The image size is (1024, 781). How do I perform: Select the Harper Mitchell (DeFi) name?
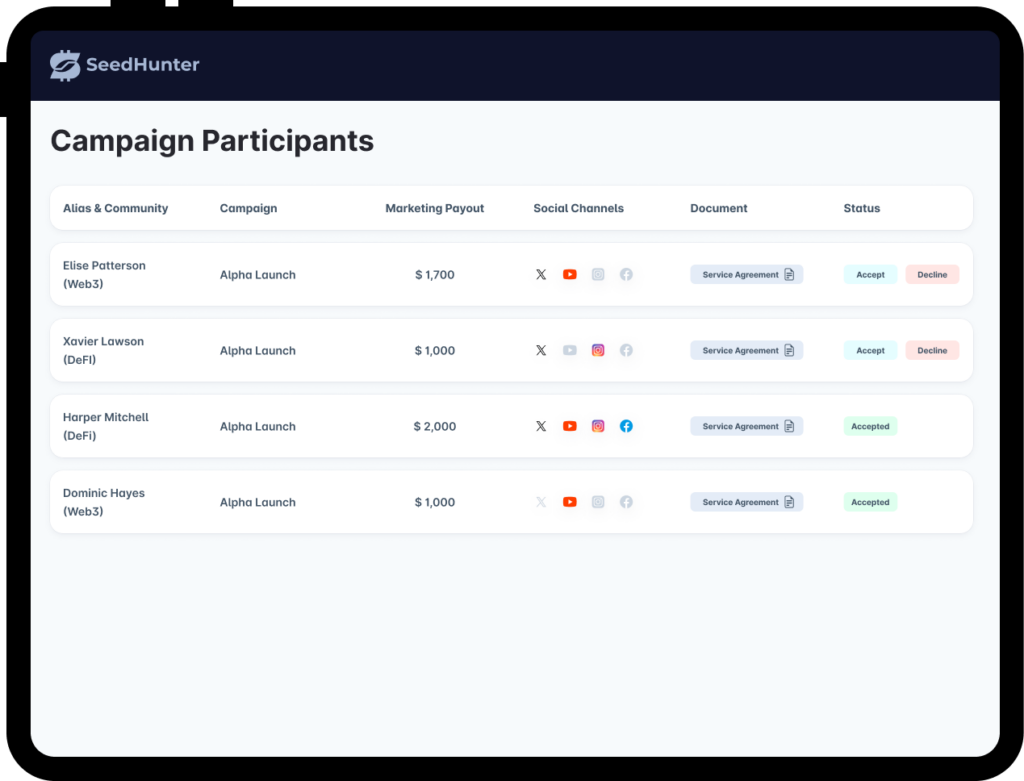pyautogui.click(x=106, y=426)
